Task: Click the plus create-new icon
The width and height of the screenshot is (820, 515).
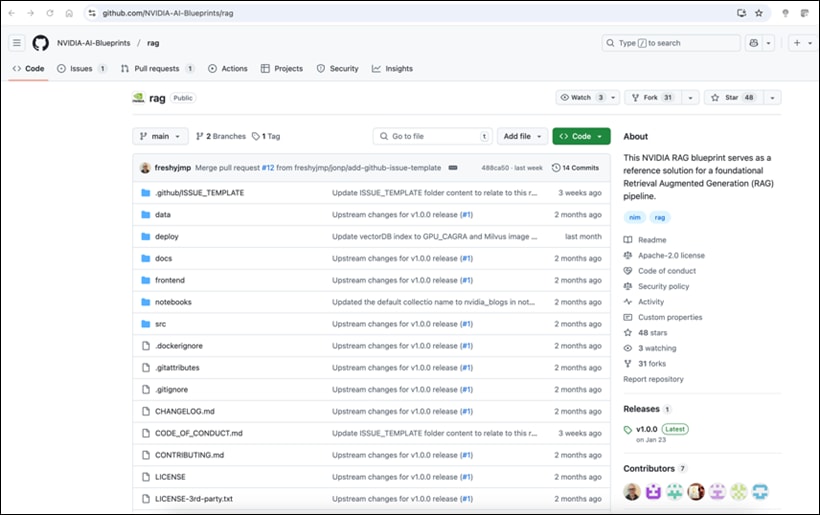Action: pyautogui.click(x=797, y=43)
